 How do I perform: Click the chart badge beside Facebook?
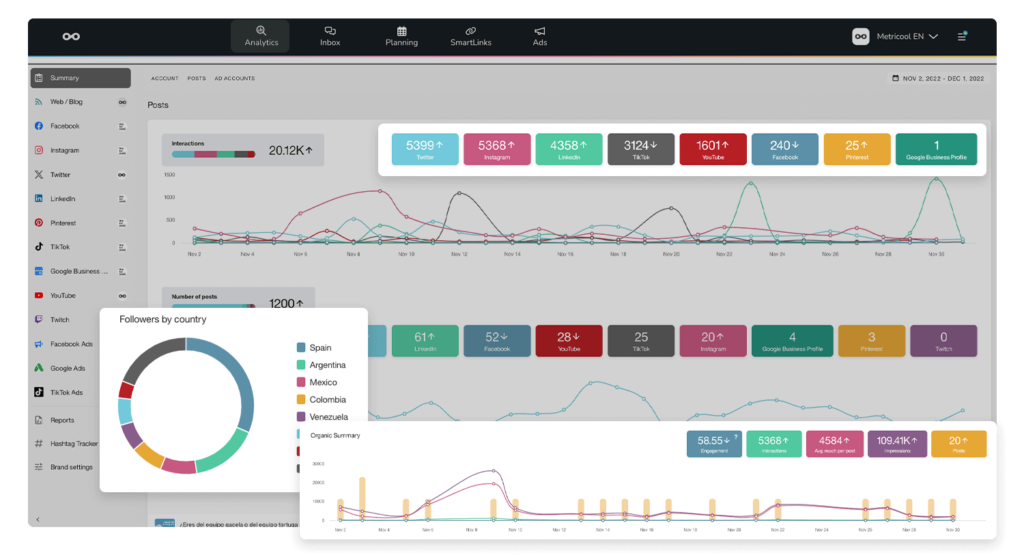[x=122, y=126]
